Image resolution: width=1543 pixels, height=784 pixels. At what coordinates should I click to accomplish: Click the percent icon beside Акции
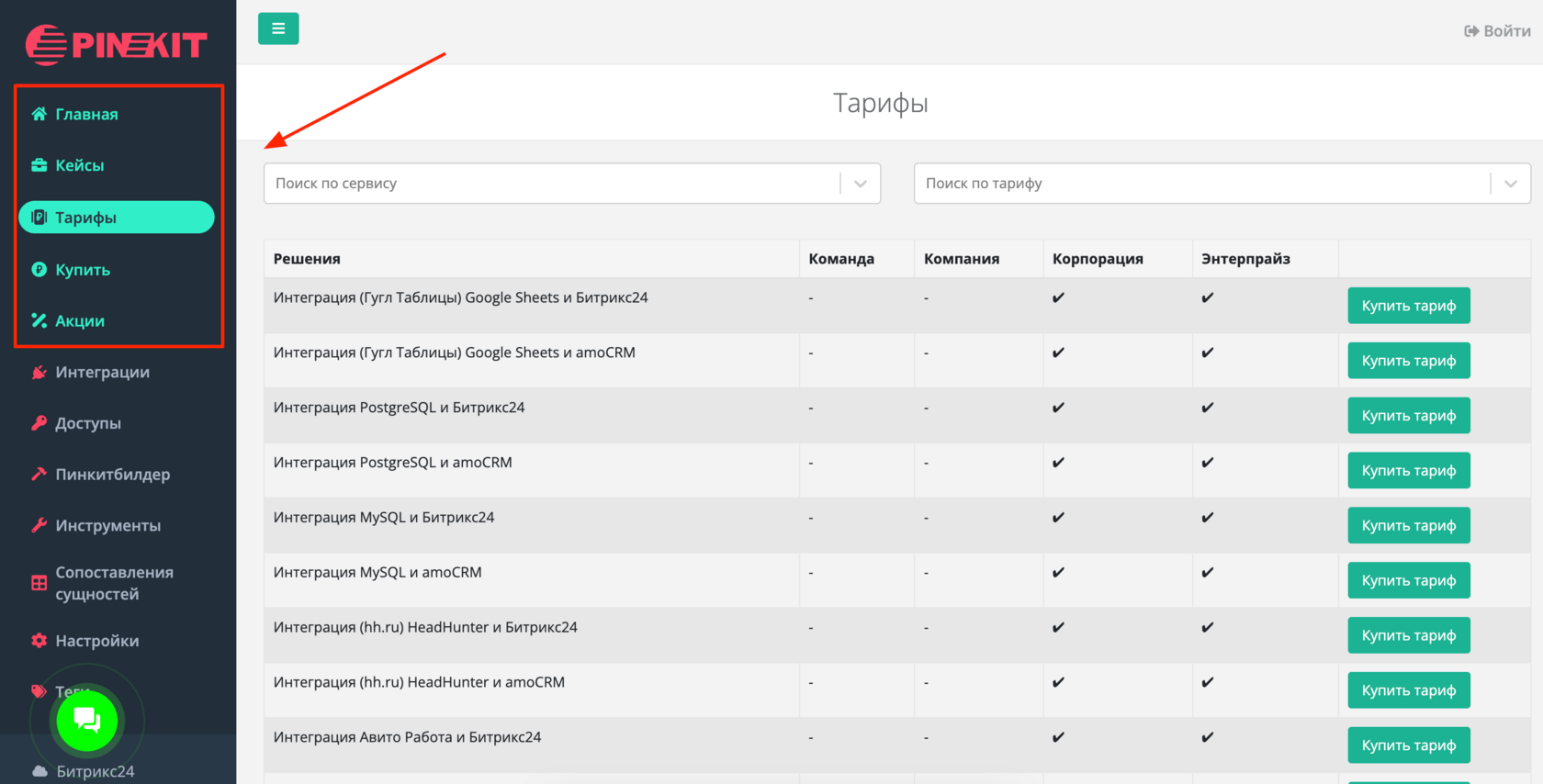[x=39, y=320]
